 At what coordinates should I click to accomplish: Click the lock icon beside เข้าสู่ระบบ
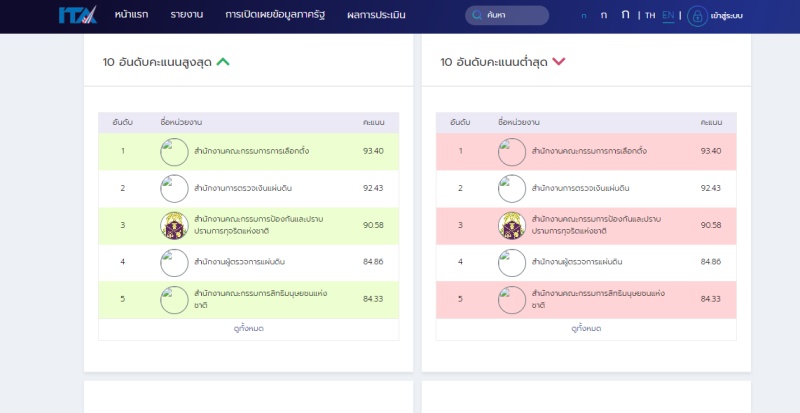697,16
